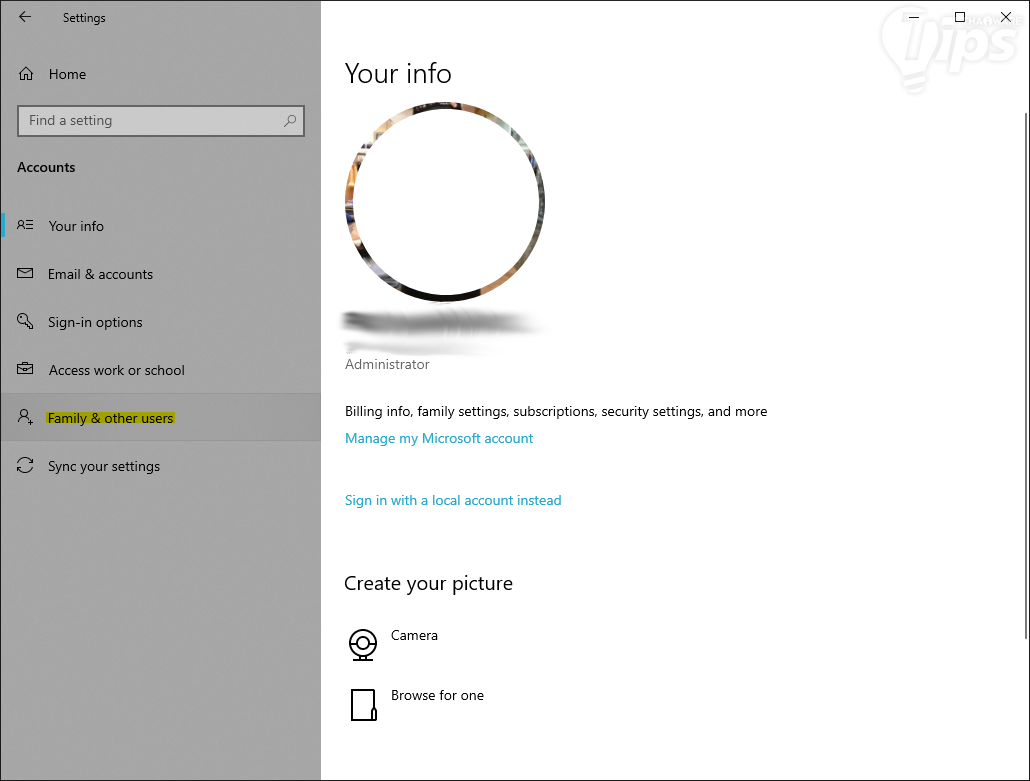This screenshot has height=781, width=1030.
Task: Select Sign-in options in sidebar
Action: click(95, 322)
